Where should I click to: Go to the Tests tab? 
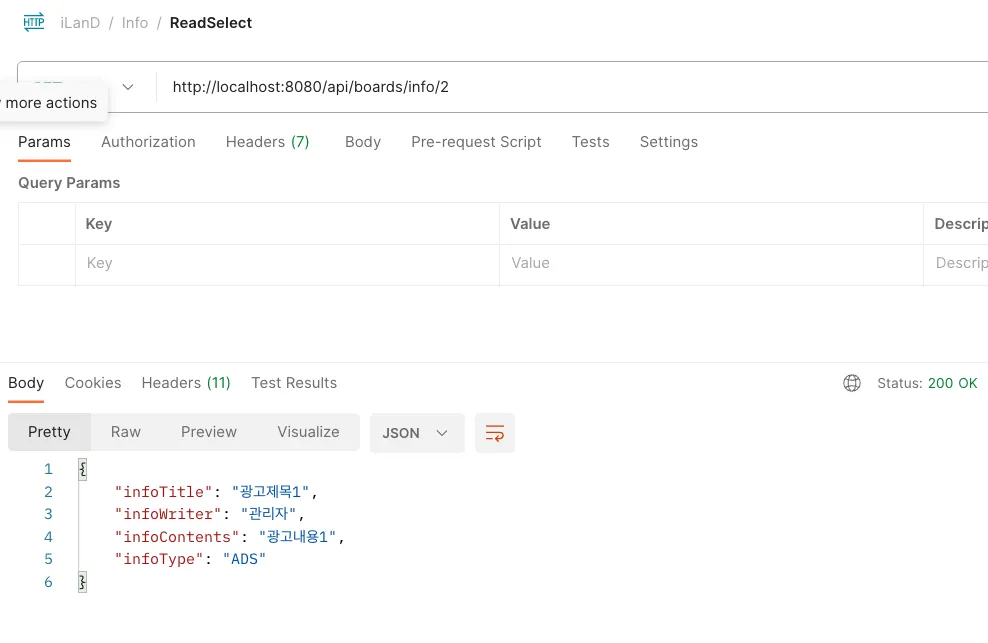point(590,142)
